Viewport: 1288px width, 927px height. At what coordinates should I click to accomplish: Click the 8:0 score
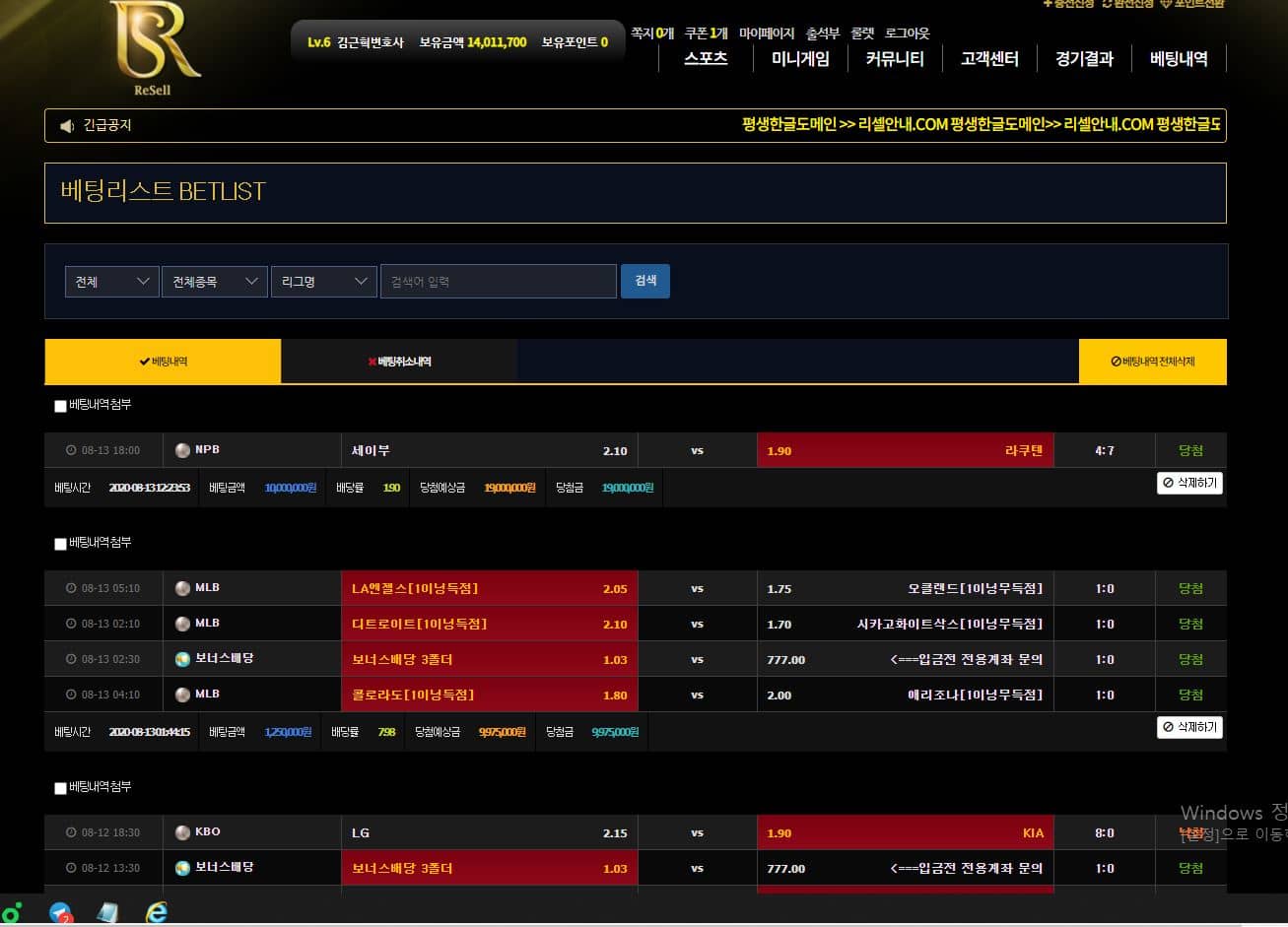pos(1105,832)
